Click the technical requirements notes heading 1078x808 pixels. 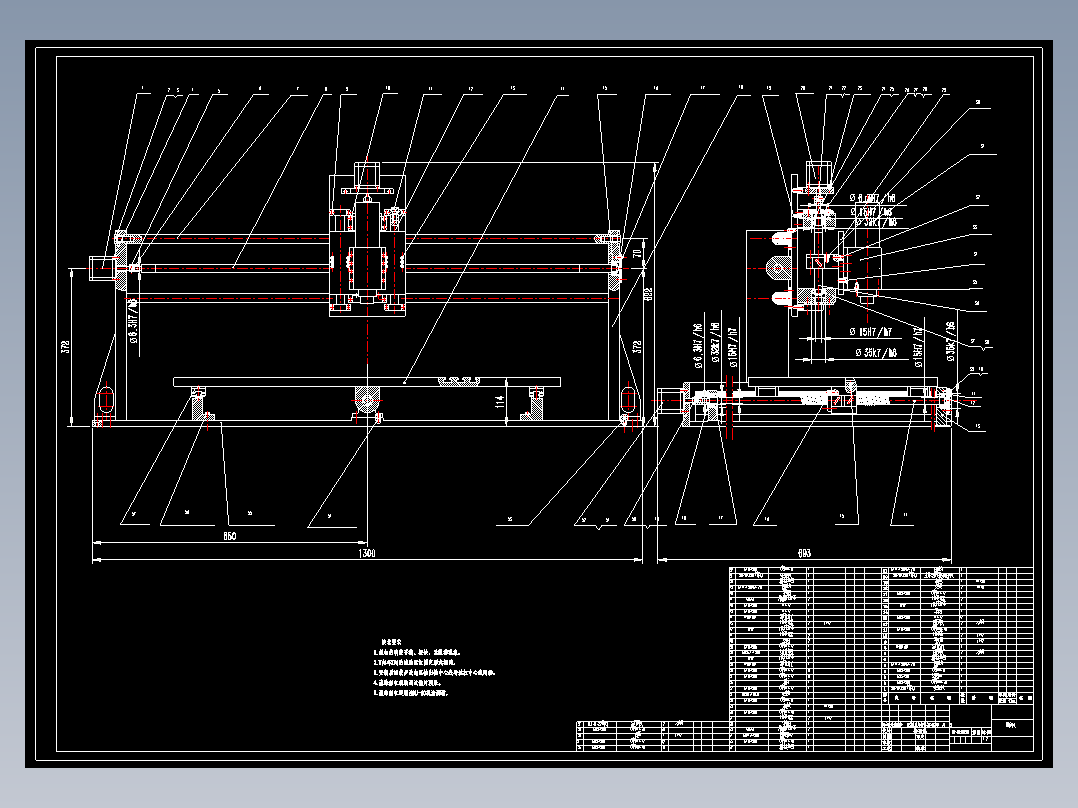pos(390,642)
